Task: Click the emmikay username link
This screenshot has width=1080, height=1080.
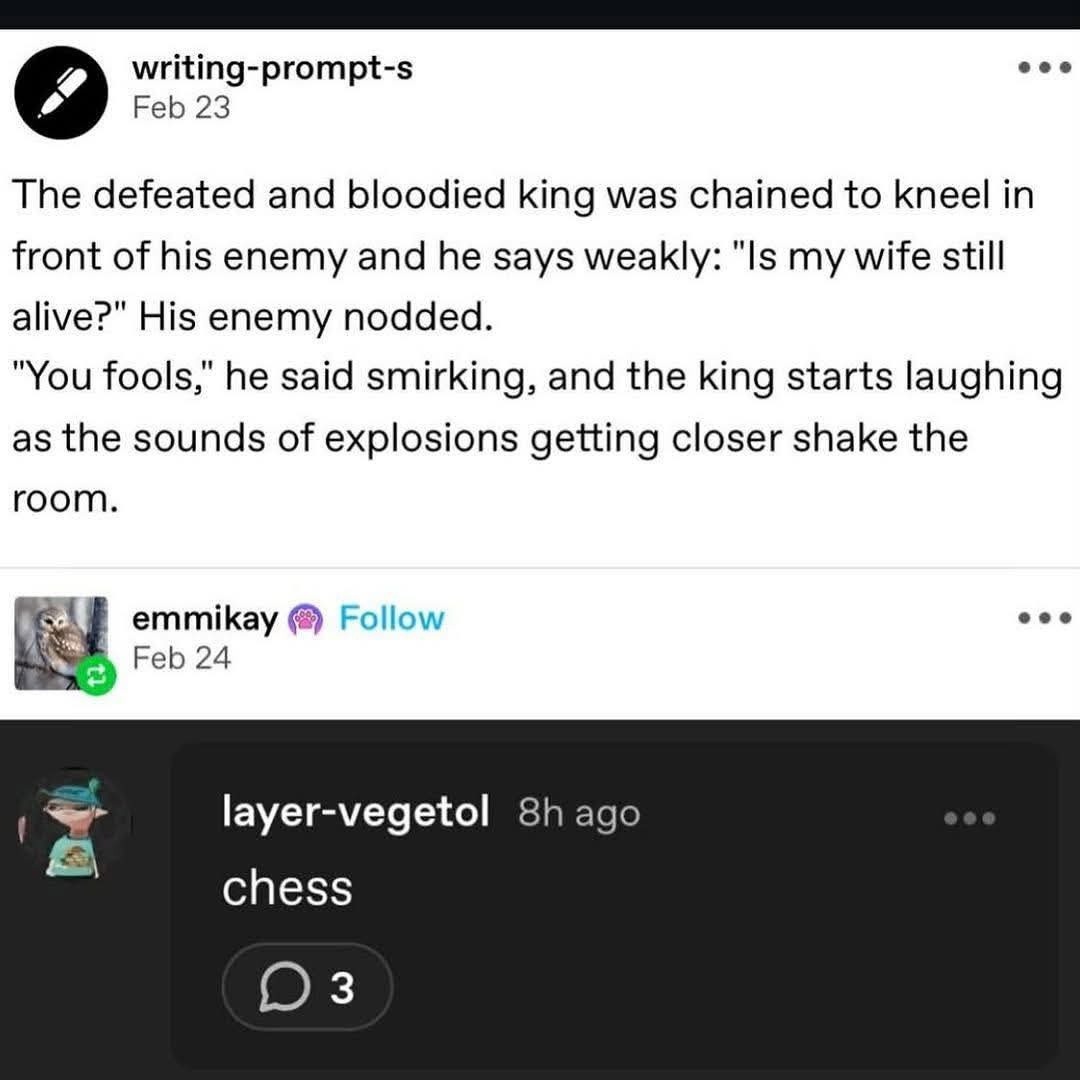Action: click(202, 618)
